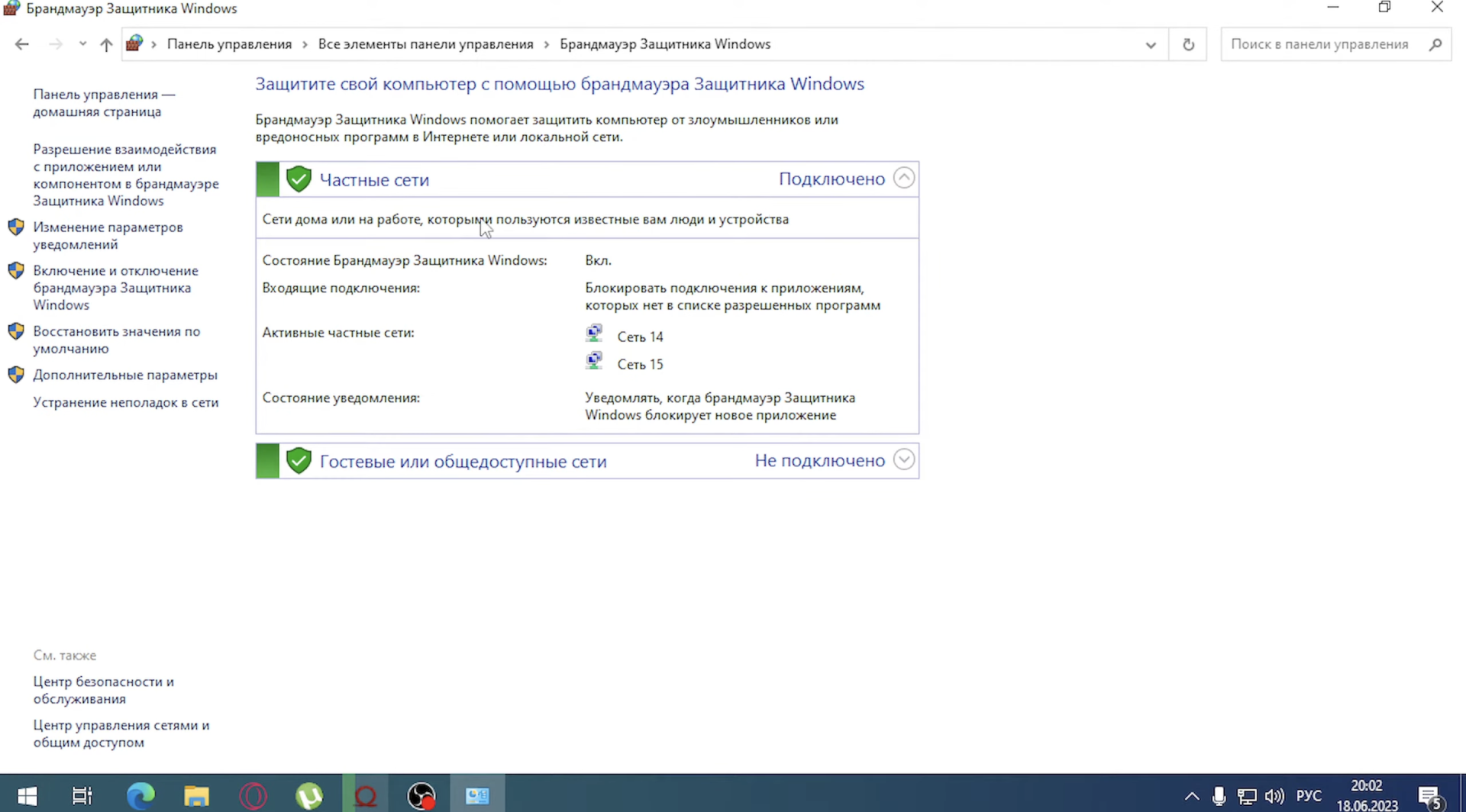Screen dimensions: 1466x812
Task: Click shield icon beside 'Изменение параметров уведомлений'
Action: coord(16,227)
